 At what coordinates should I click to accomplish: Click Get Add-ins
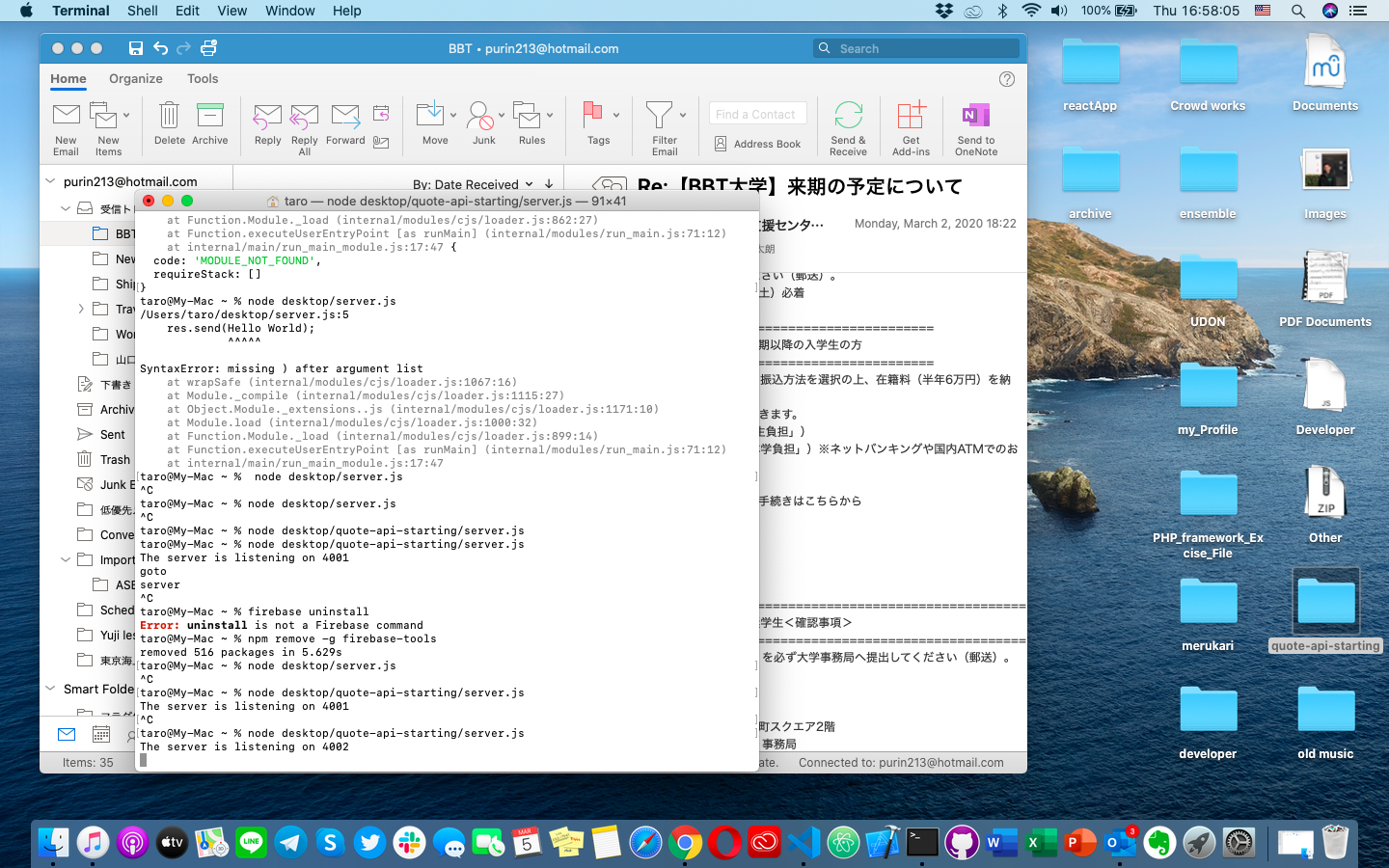(x=911, y=127)
